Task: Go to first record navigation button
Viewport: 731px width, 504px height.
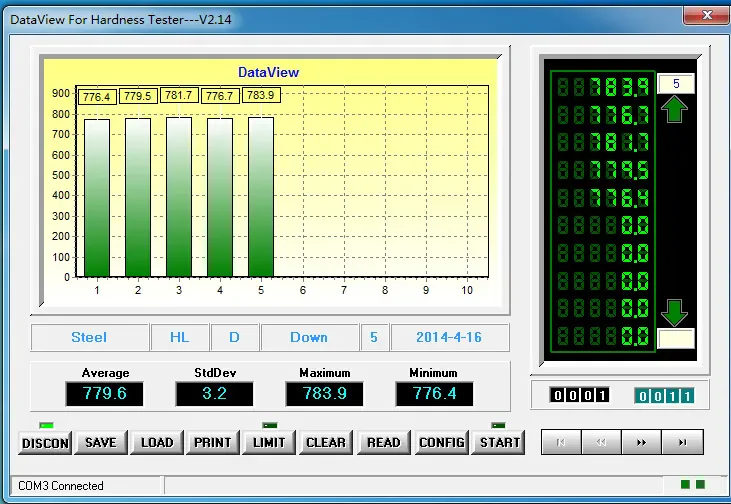Action: (561, 442)
